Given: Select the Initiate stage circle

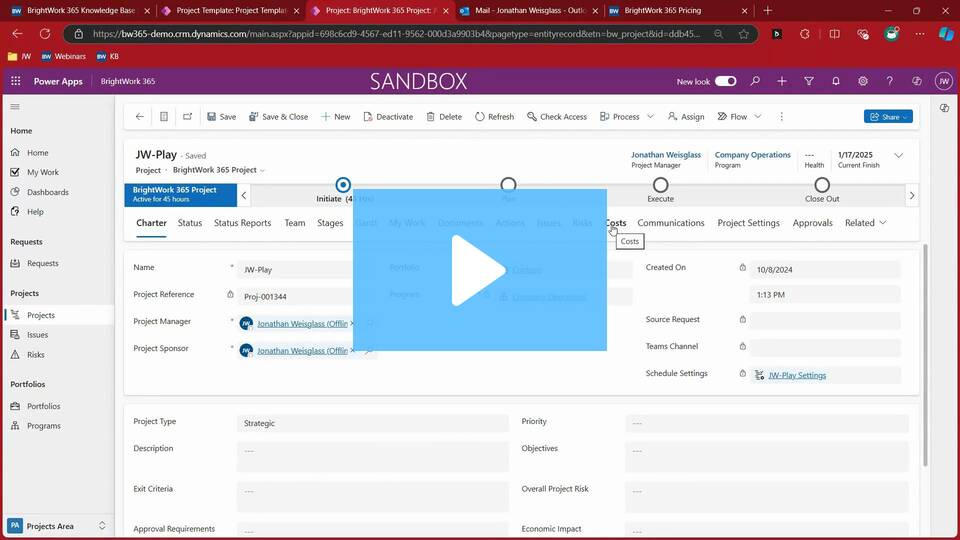Looking at the screenshot, I should 343,185.
